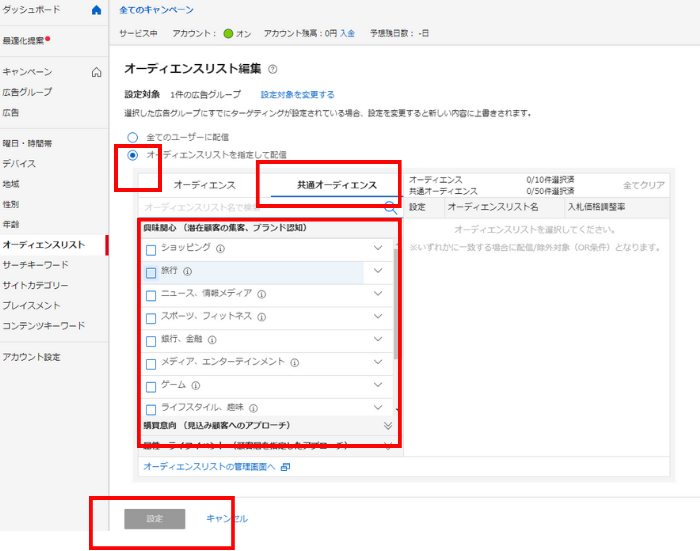Show info icon for 旅行
700x551 pixels.
coord(188,271)
